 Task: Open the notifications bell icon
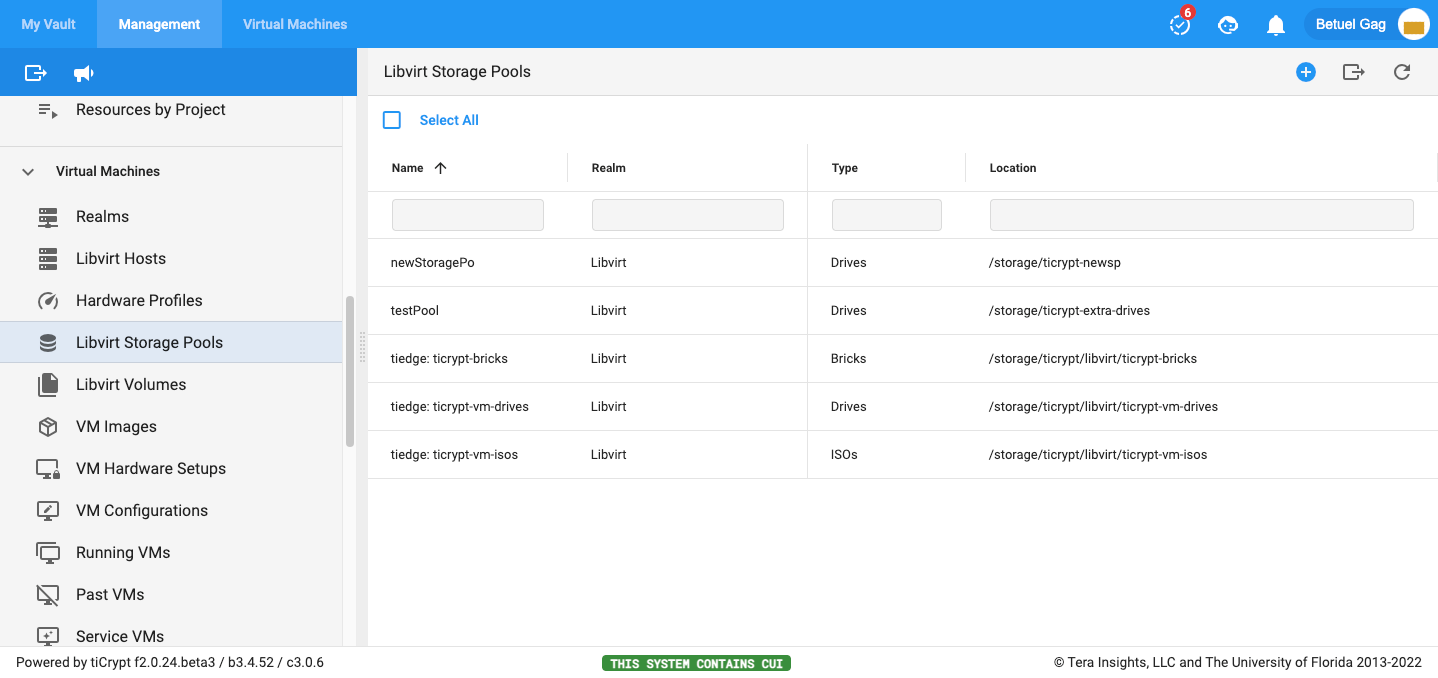pos(1276,25)
